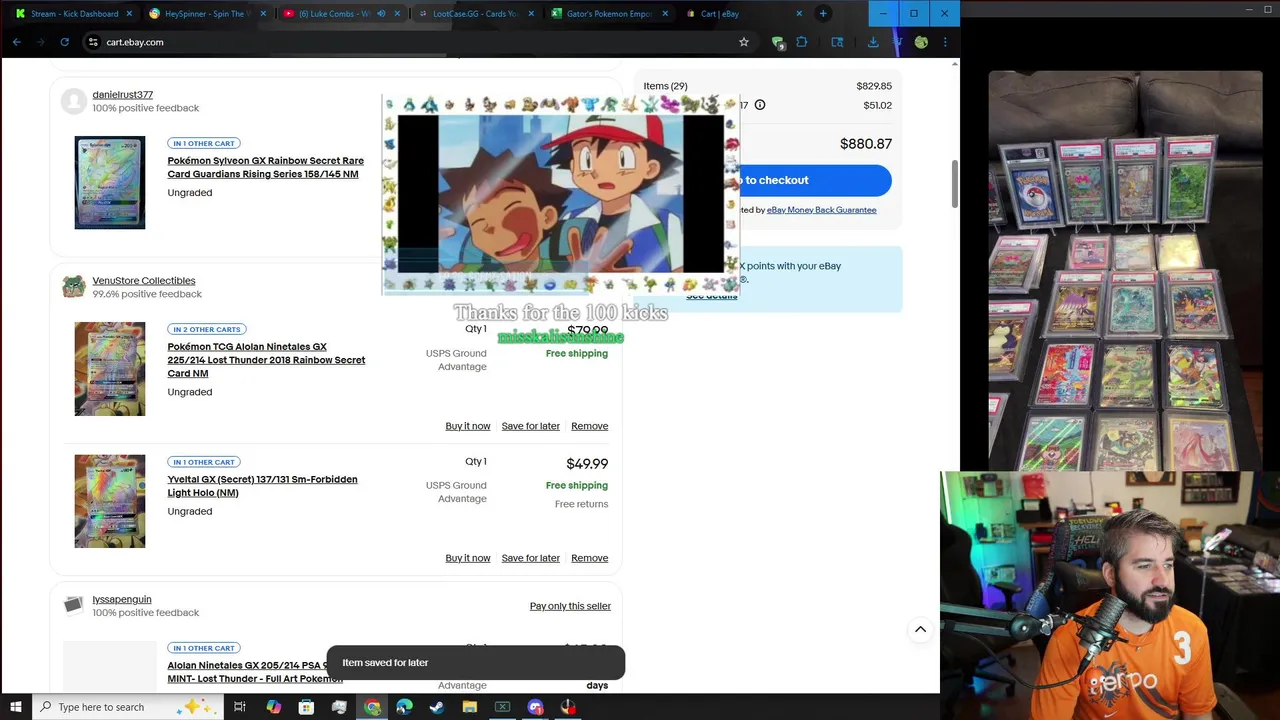Click the Yveltal GX card thumbnail

(110, 501)
